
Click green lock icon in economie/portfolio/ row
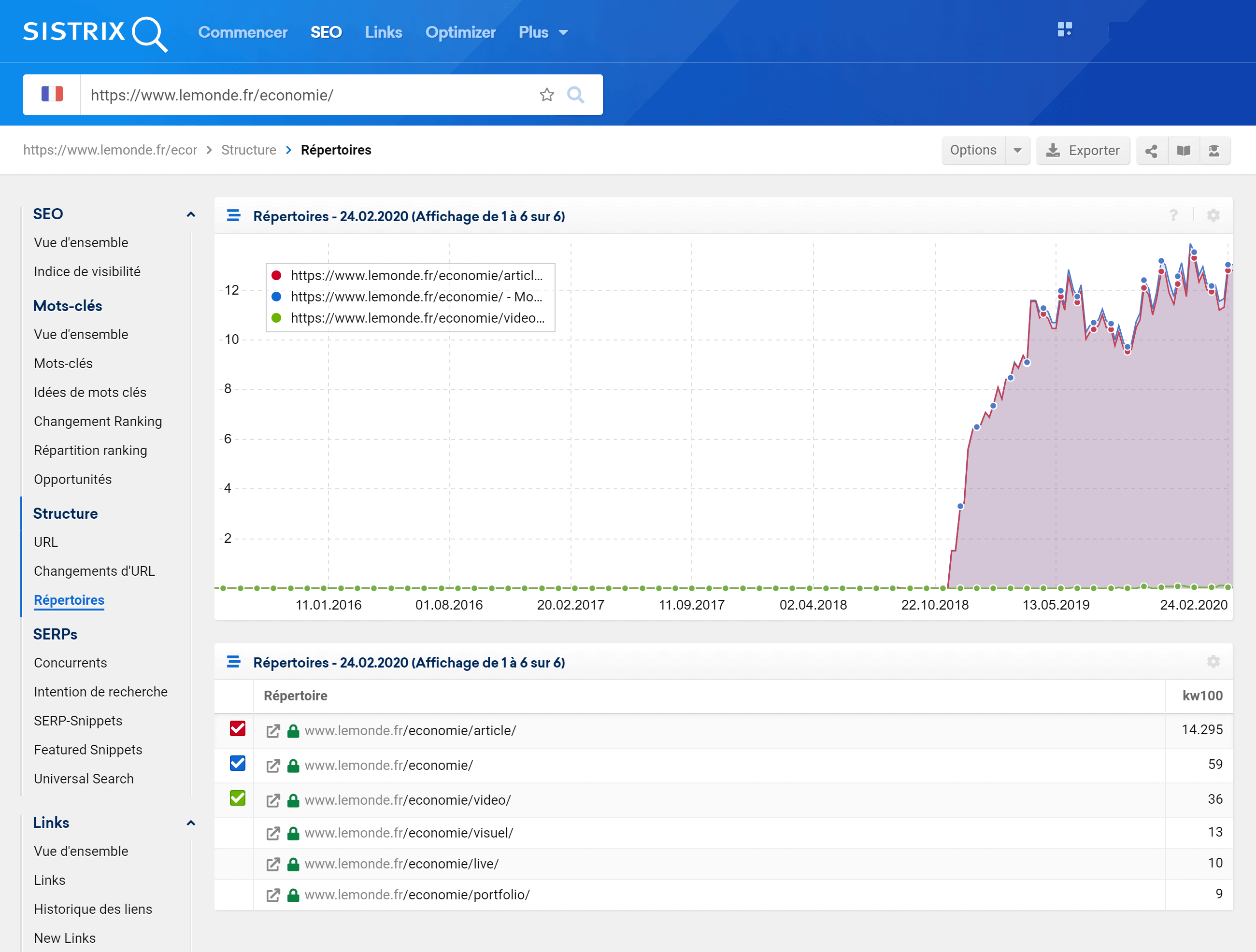click(x=293, y=895)
